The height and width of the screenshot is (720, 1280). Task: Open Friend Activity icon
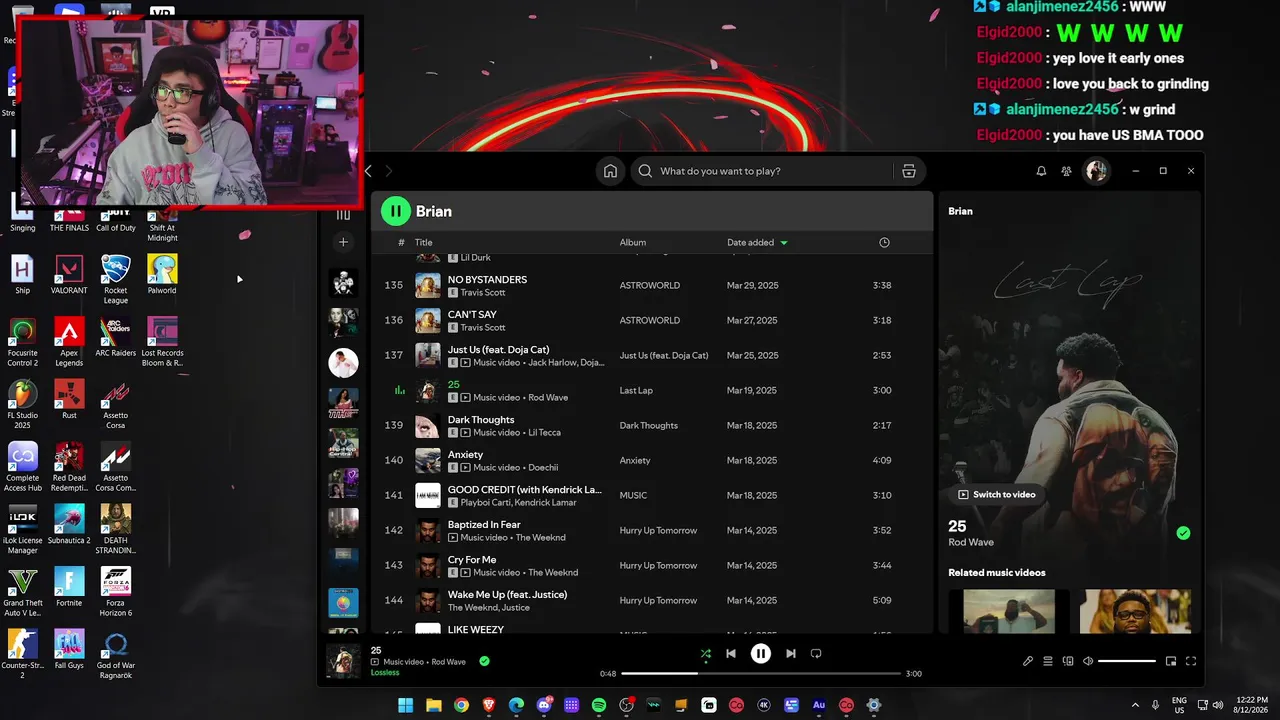(x=1067, y=171)
